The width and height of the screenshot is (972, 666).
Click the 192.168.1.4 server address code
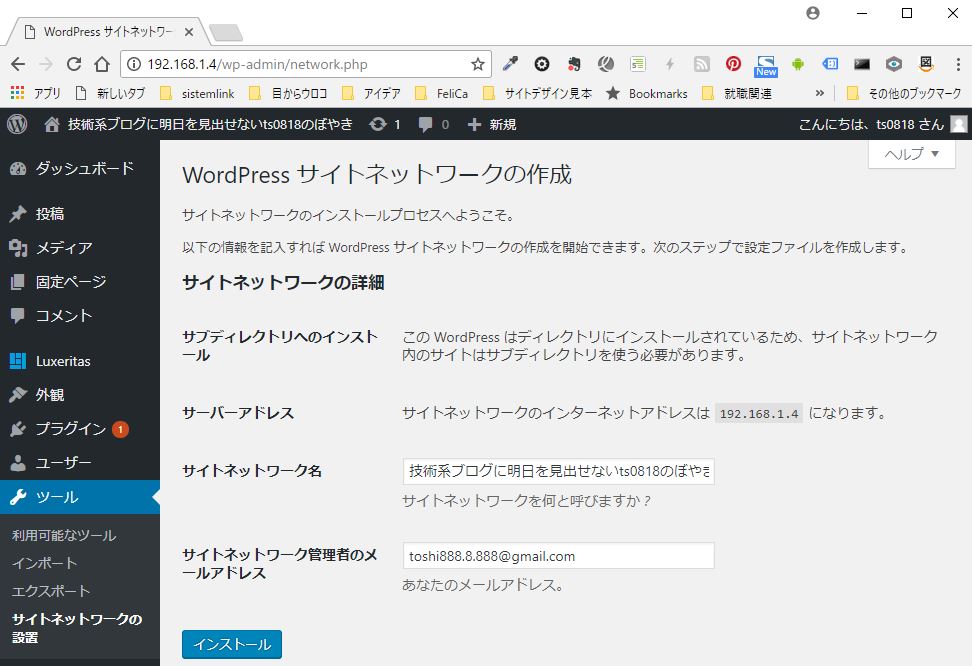759,414
